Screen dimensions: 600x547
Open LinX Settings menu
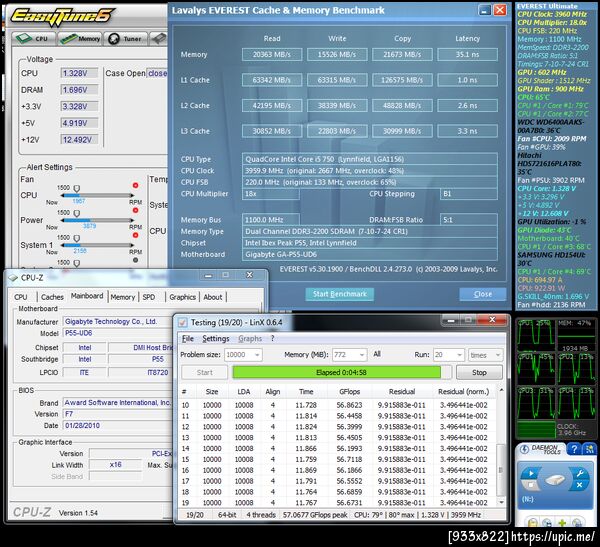pyautogui.click(x=215, y=338)
